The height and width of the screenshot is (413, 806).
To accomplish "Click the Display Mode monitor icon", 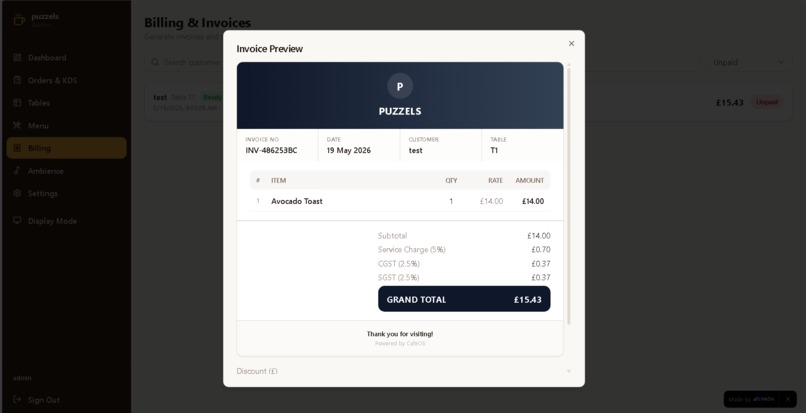I will point(17,221).
